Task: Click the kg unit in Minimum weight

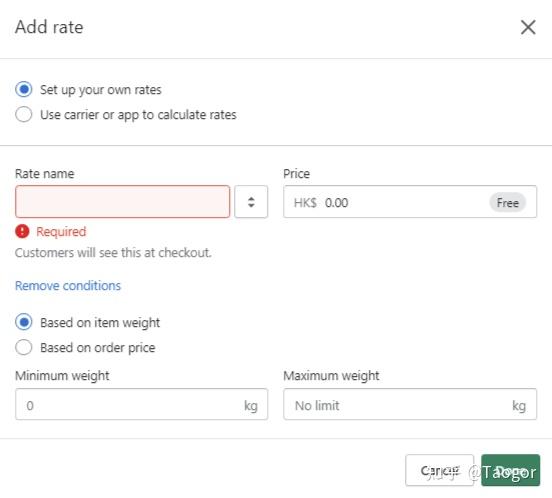Action: click(251, 405)
